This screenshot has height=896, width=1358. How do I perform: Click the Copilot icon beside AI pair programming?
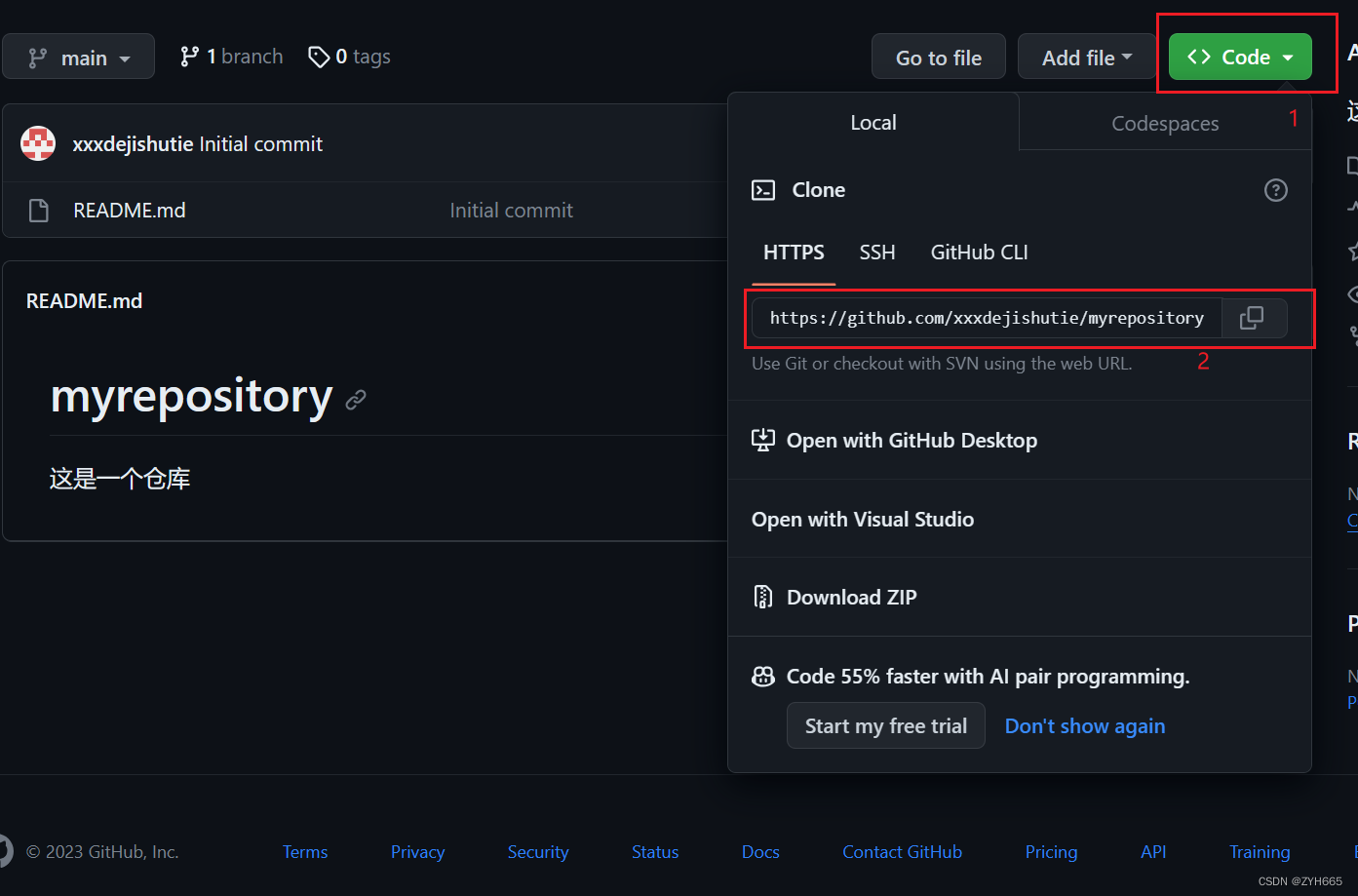coord(763,677)
